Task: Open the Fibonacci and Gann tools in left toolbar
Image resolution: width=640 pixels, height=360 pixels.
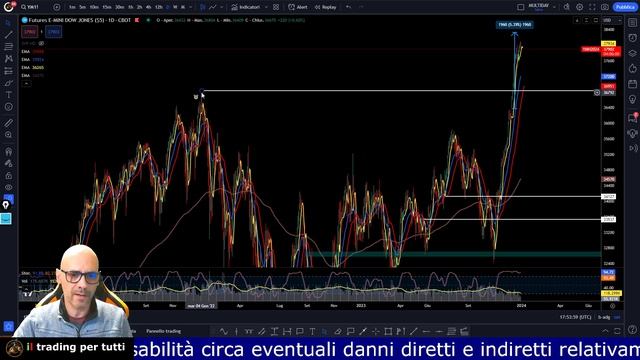Action: click(9, 47)
